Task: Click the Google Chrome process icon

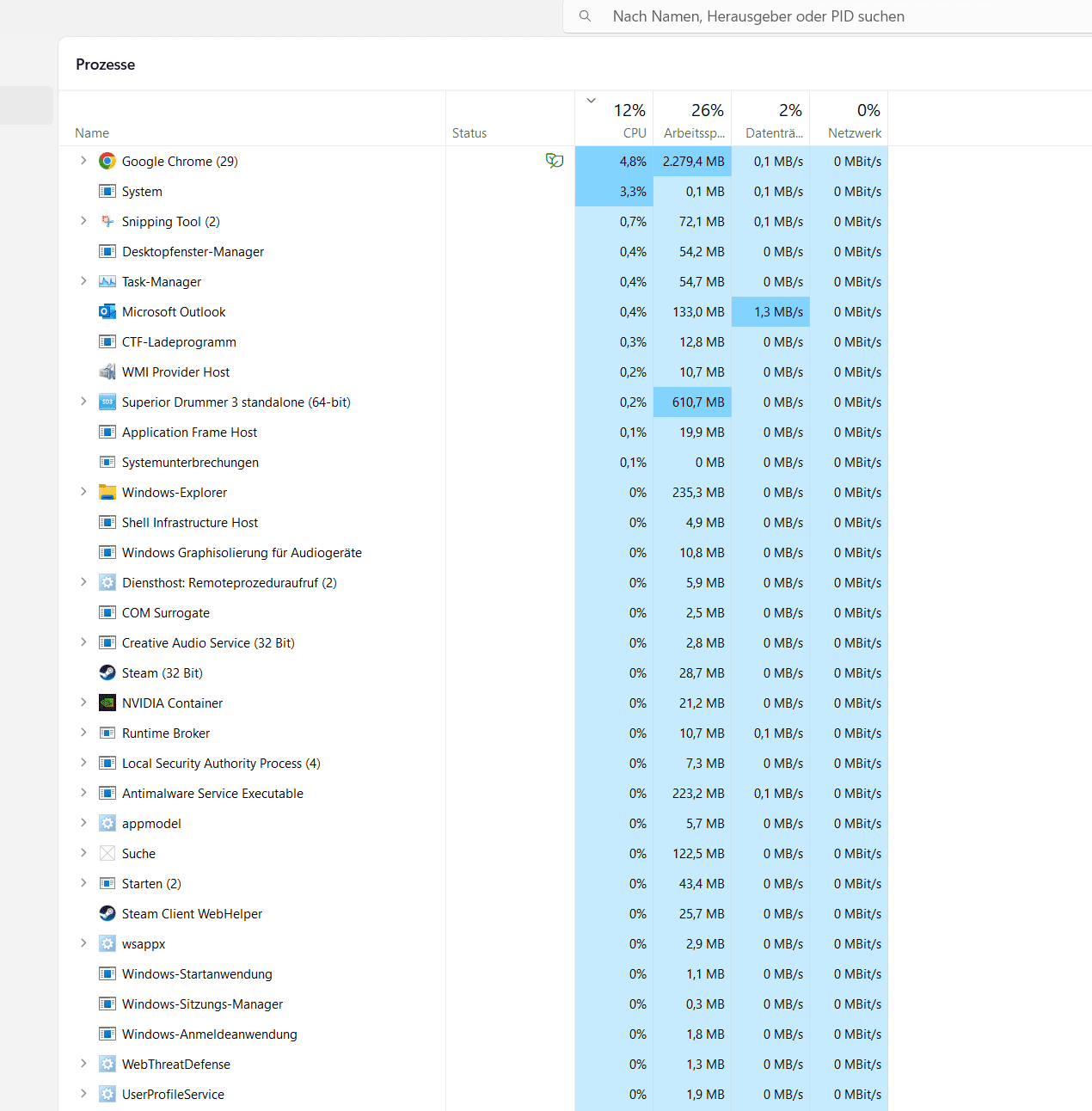Action: (x=107, y=161)
